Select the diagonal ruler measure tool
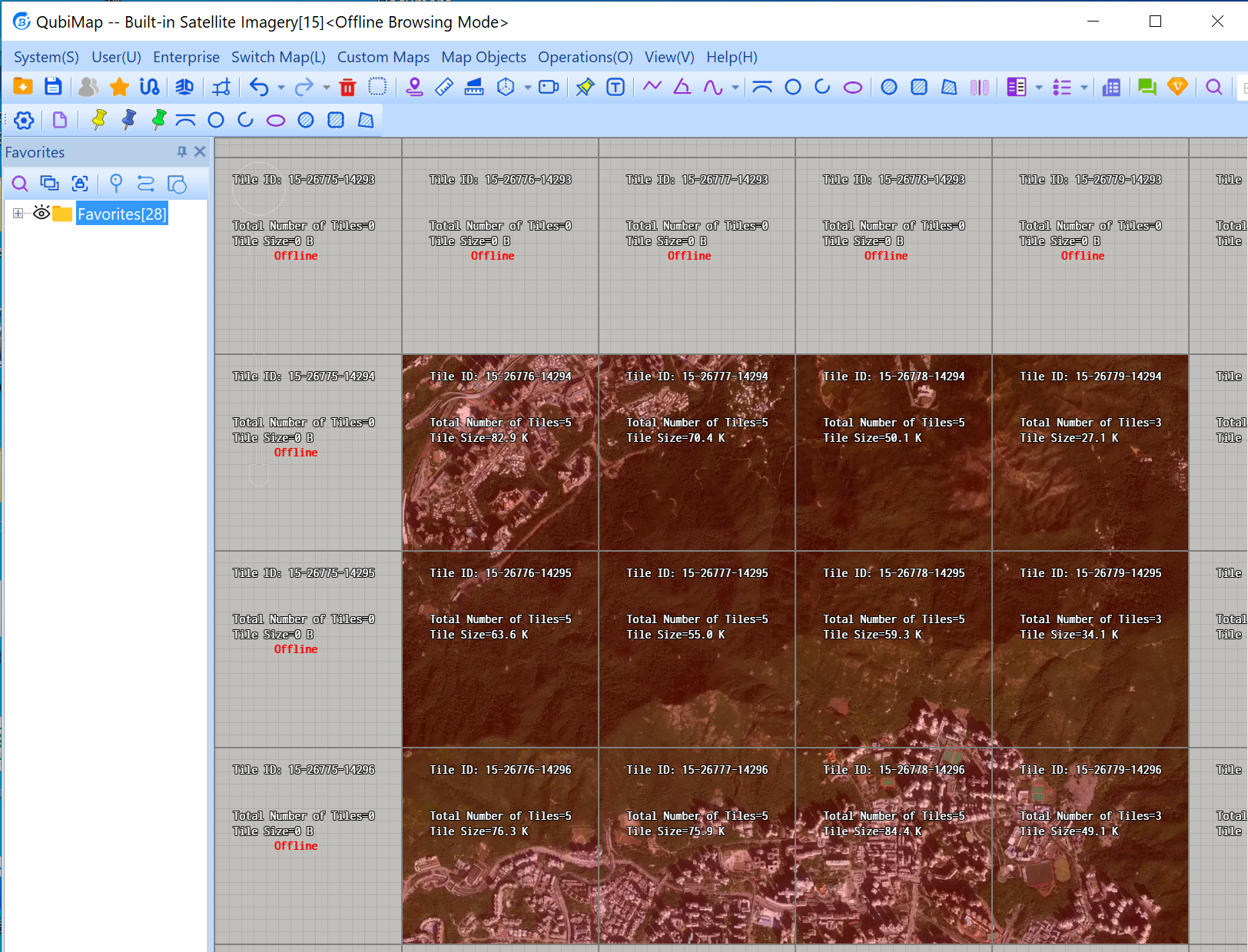The image size is (1248, 952). click(444, 87)
